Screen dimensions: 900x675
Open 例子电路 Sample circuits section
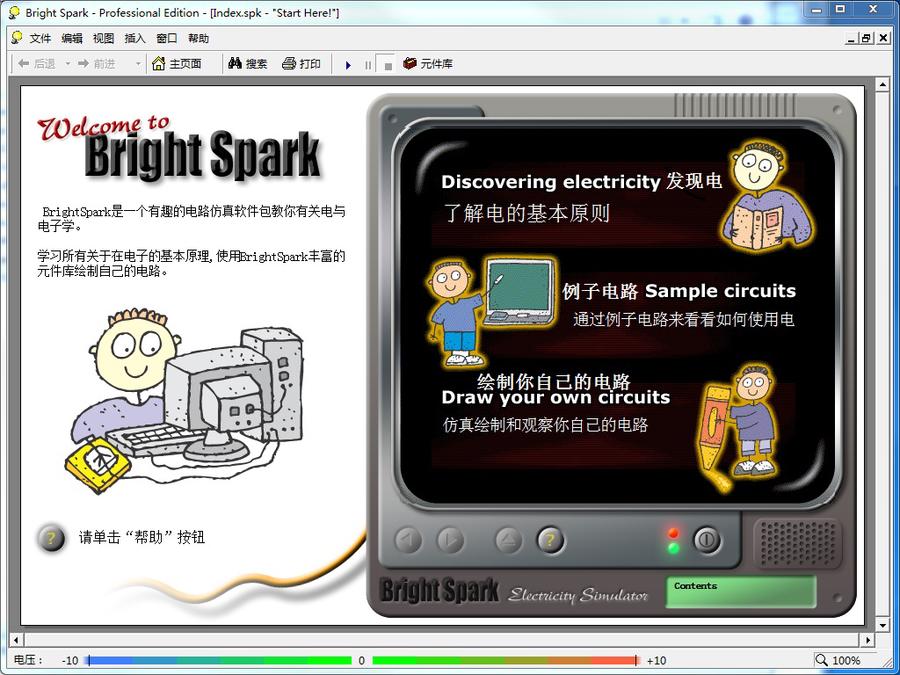pos(679,291)
